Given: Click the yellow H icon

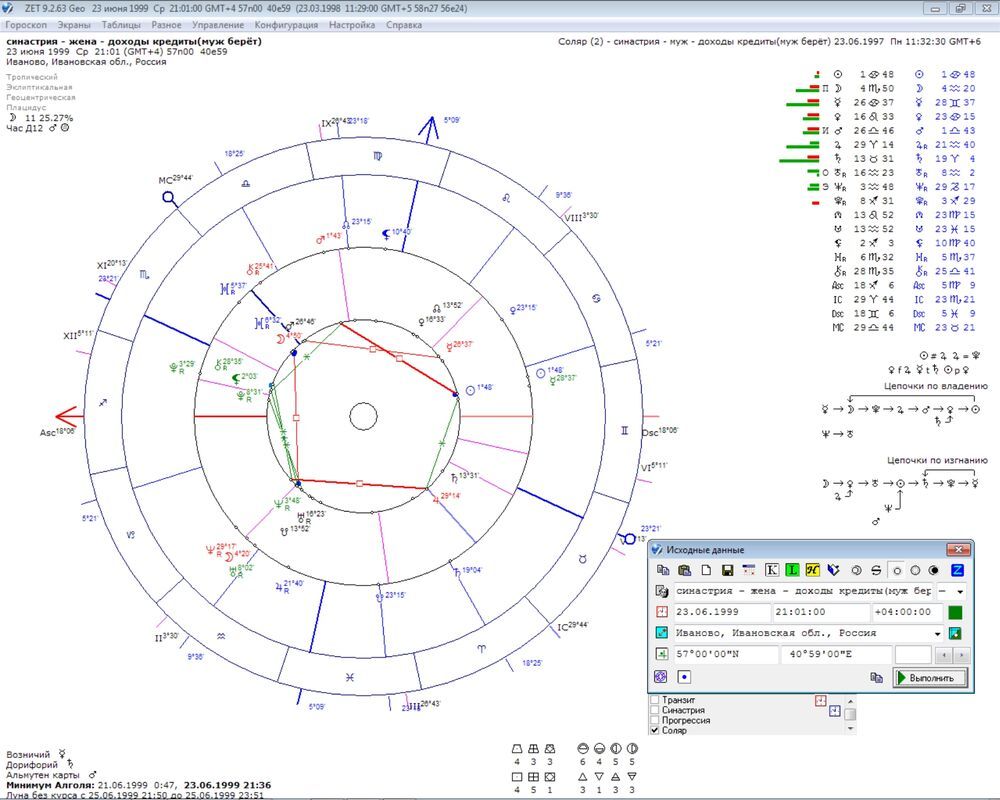Looking at the screenshot, I should 813,570.
